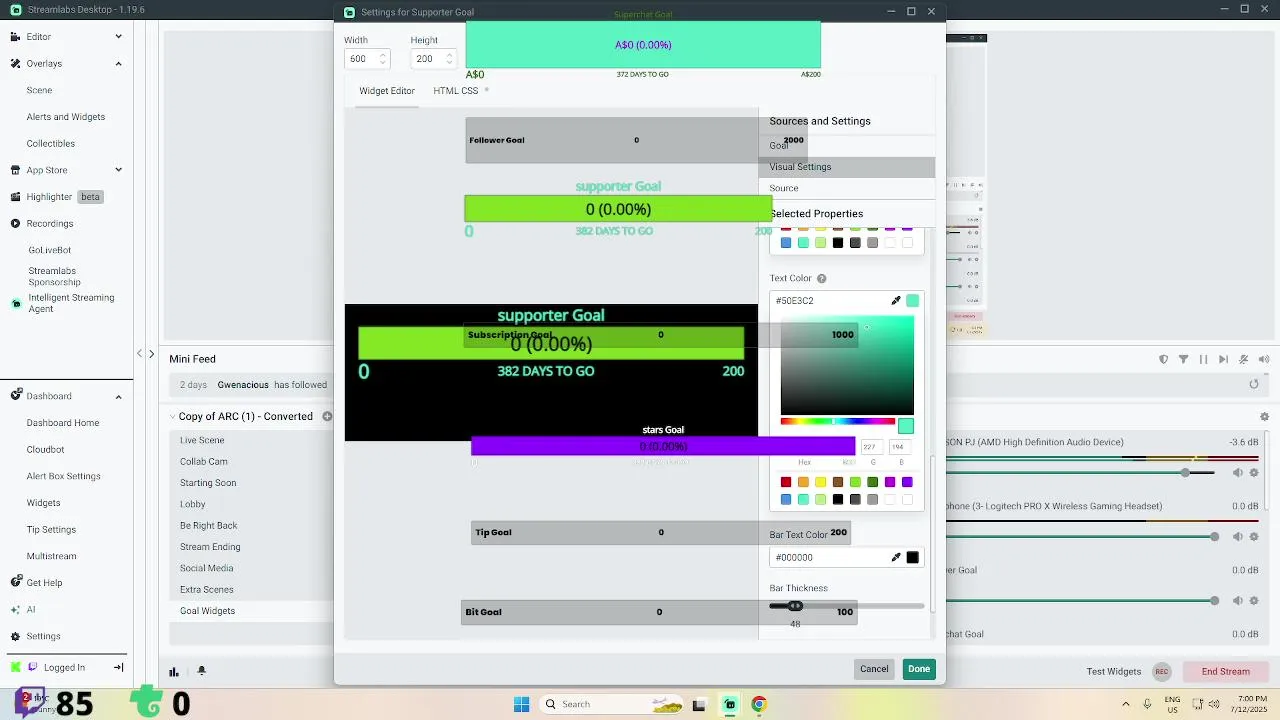Add a new scene with the plus icon
The height and width of the screenshot is (720, 1280).
(327, 417)
